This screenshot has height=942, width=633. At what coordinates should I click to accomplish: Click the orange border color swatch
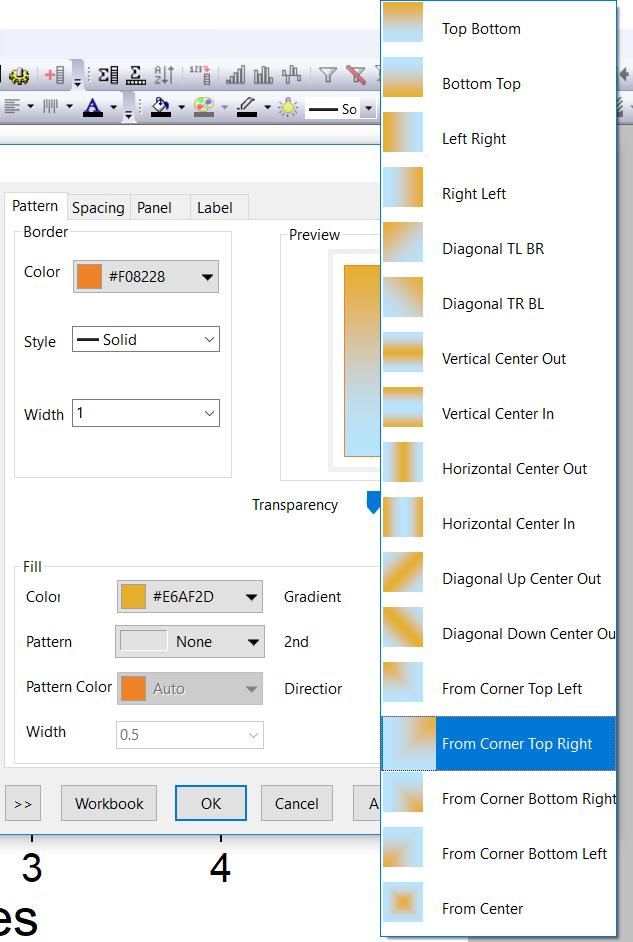tap(90, 277)
